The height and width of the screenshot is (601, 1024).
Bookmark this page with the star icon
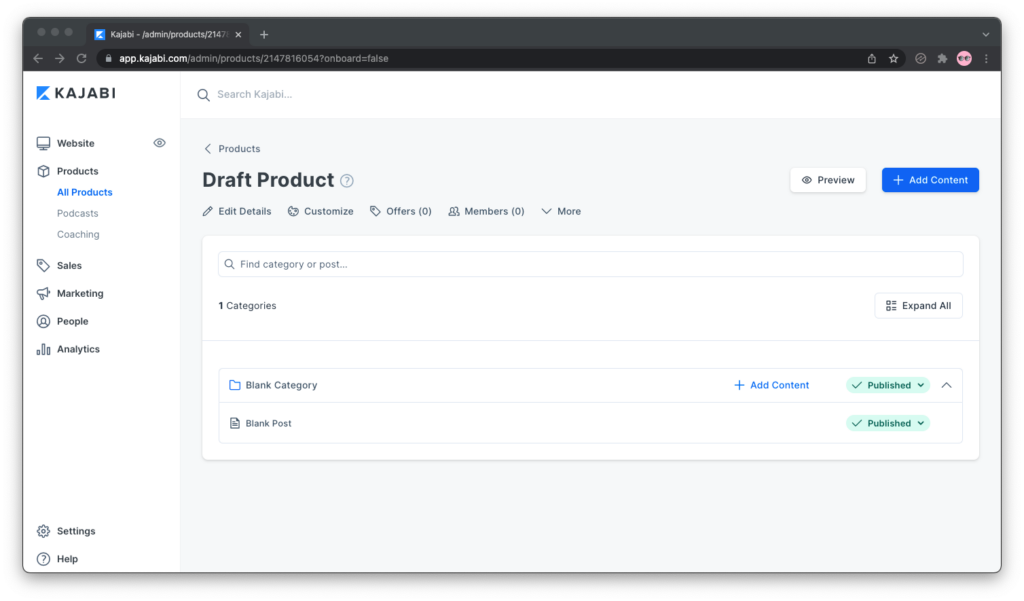pyautogui.click(x=893, y=59)
